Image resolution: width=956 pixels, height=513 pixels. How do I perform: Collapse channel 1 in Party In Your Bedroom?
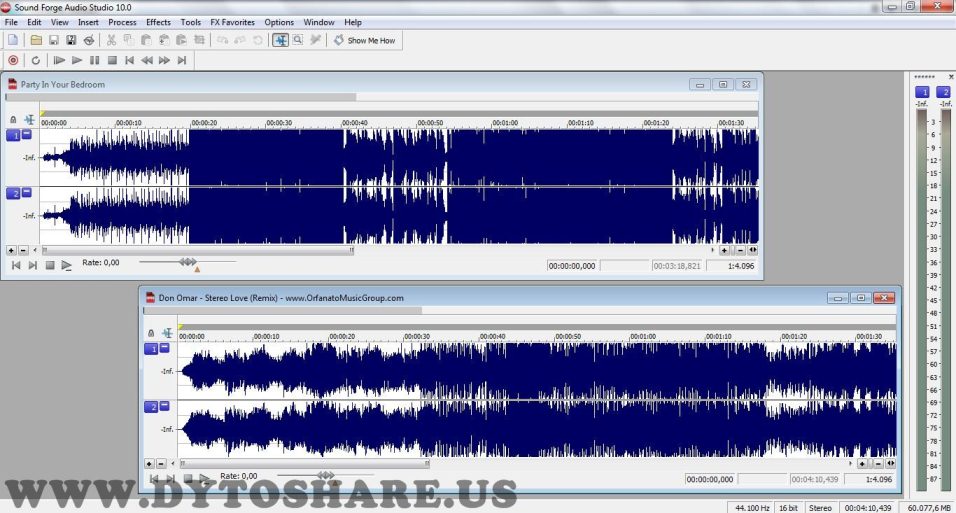[x=26, y=134]
